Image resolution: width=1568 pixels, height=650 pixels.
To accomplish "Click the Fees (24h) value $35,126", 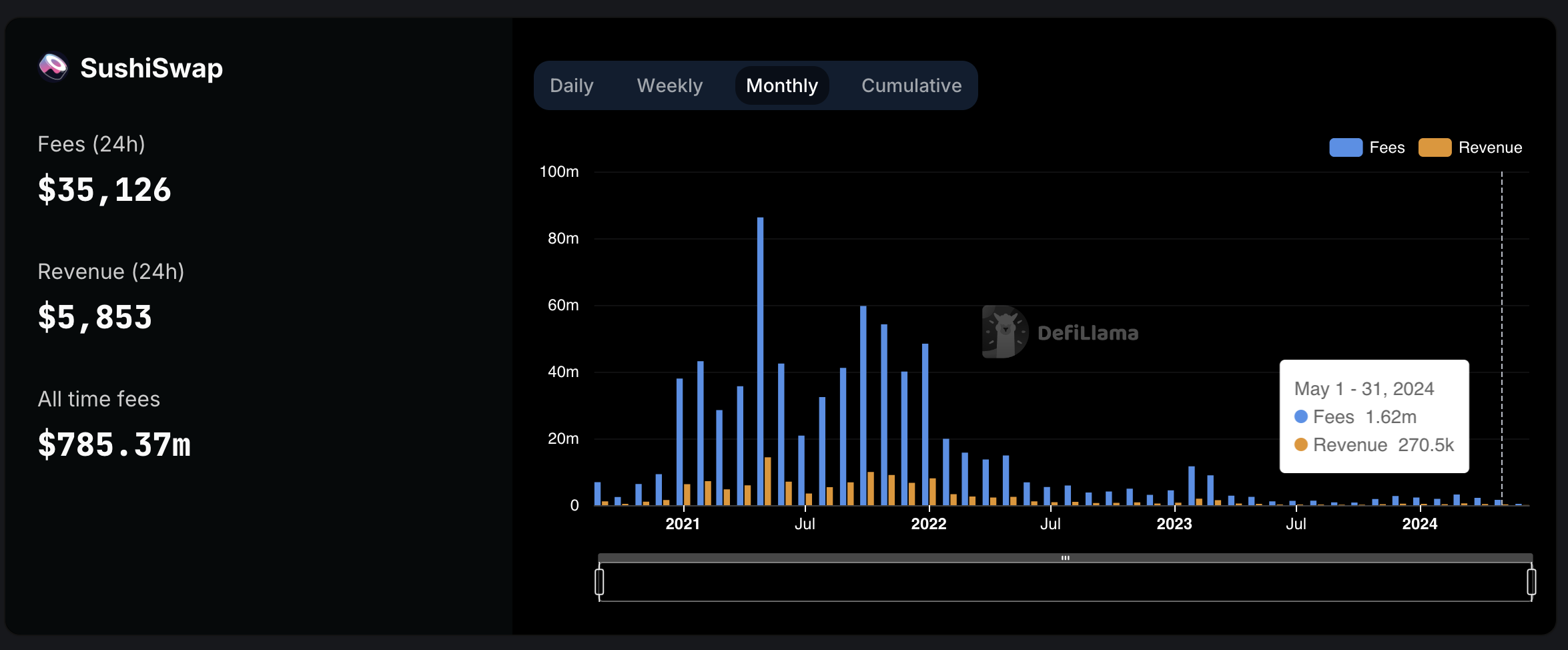I will 105,190.
